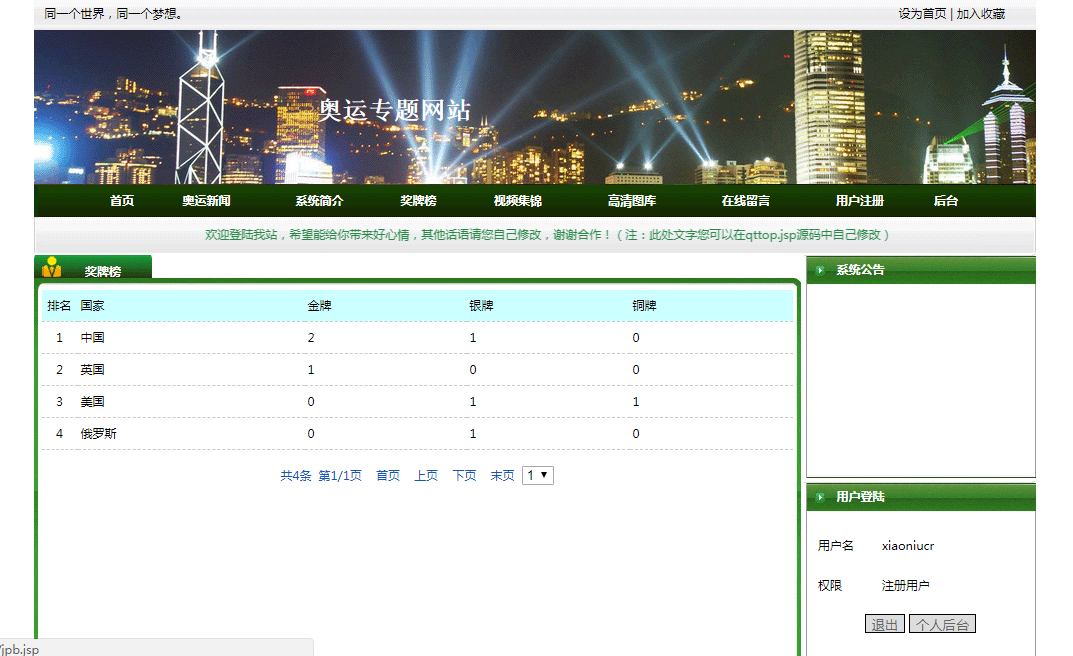This screenshot has height=656, width=1073.
Task: Click pagination 首页 link
Action: (388, 475)
